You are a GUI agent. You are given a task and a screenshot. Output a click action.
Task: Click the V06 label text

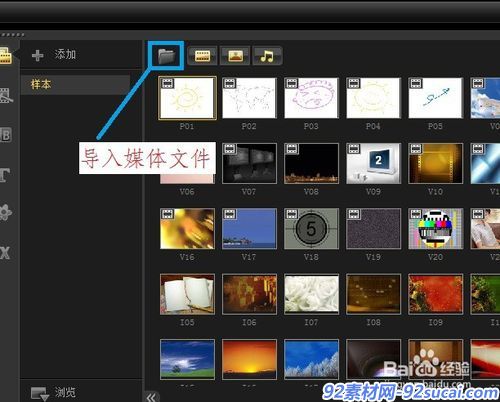(x=187, y=192)
